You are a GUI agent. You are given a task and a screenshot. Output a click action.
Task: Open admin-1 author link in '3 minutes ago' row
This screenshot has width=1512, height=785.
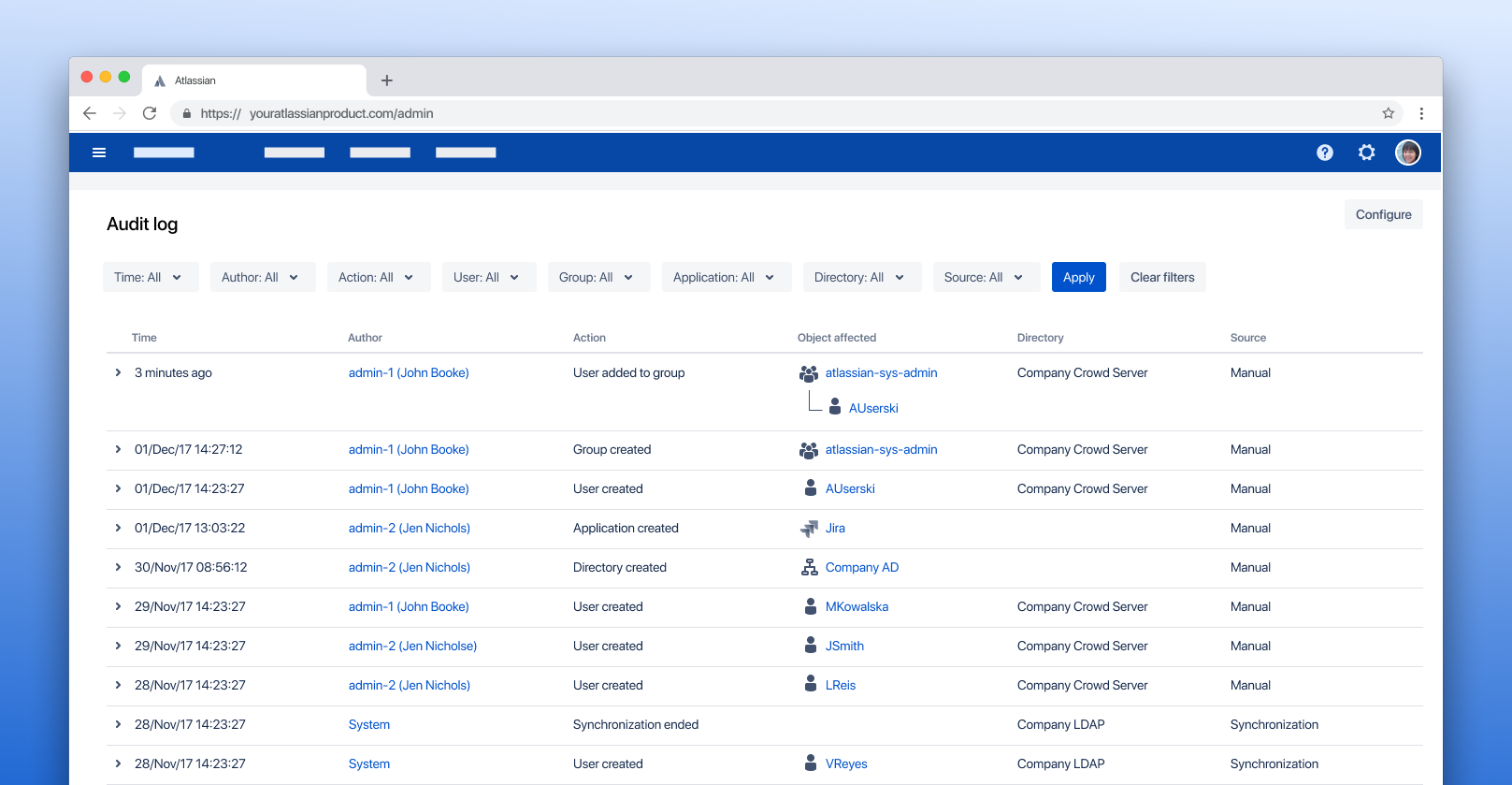coord(409,372)
